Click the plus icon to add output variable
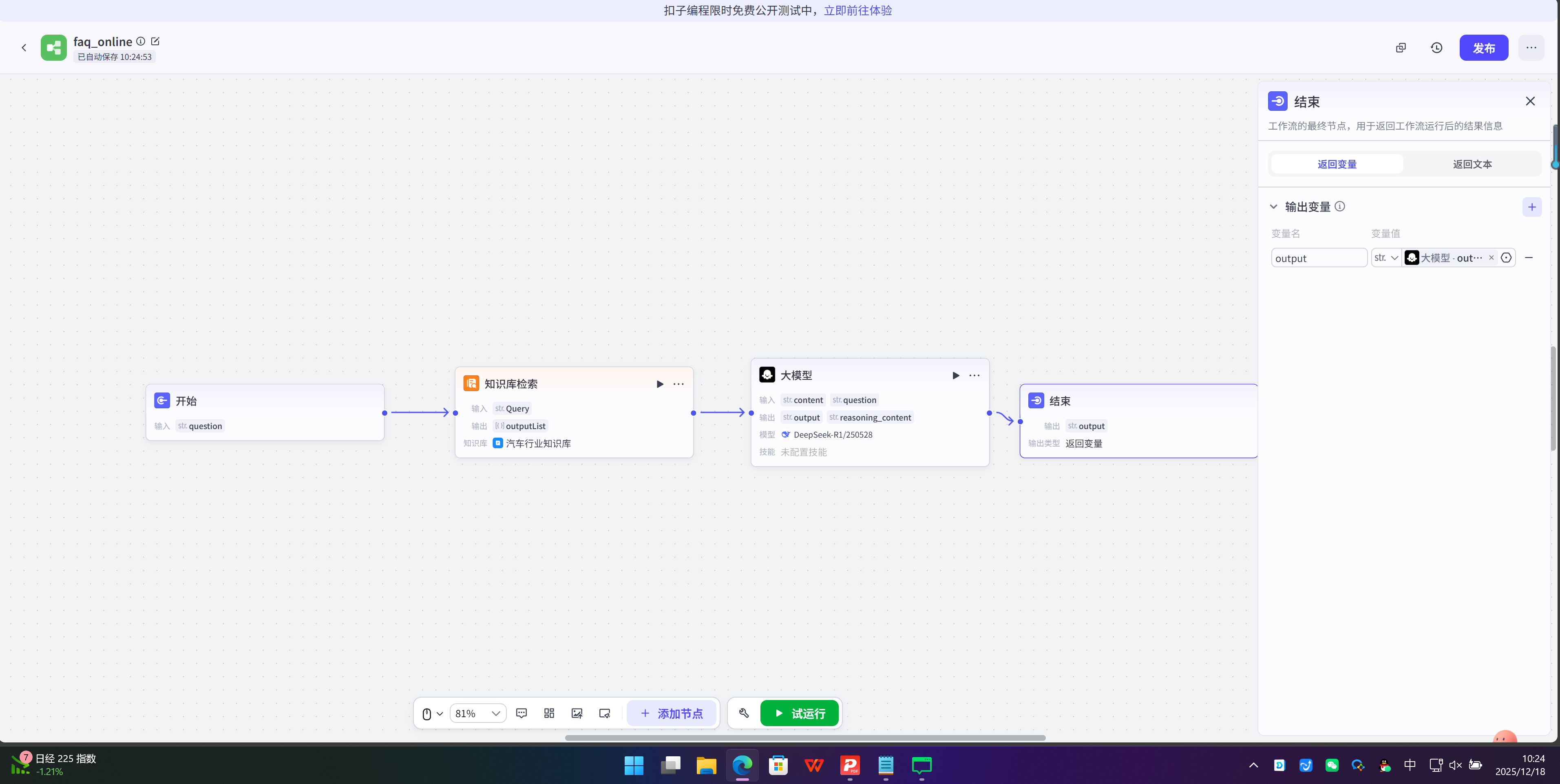The image size is (1560, 784). [1531, 207]
